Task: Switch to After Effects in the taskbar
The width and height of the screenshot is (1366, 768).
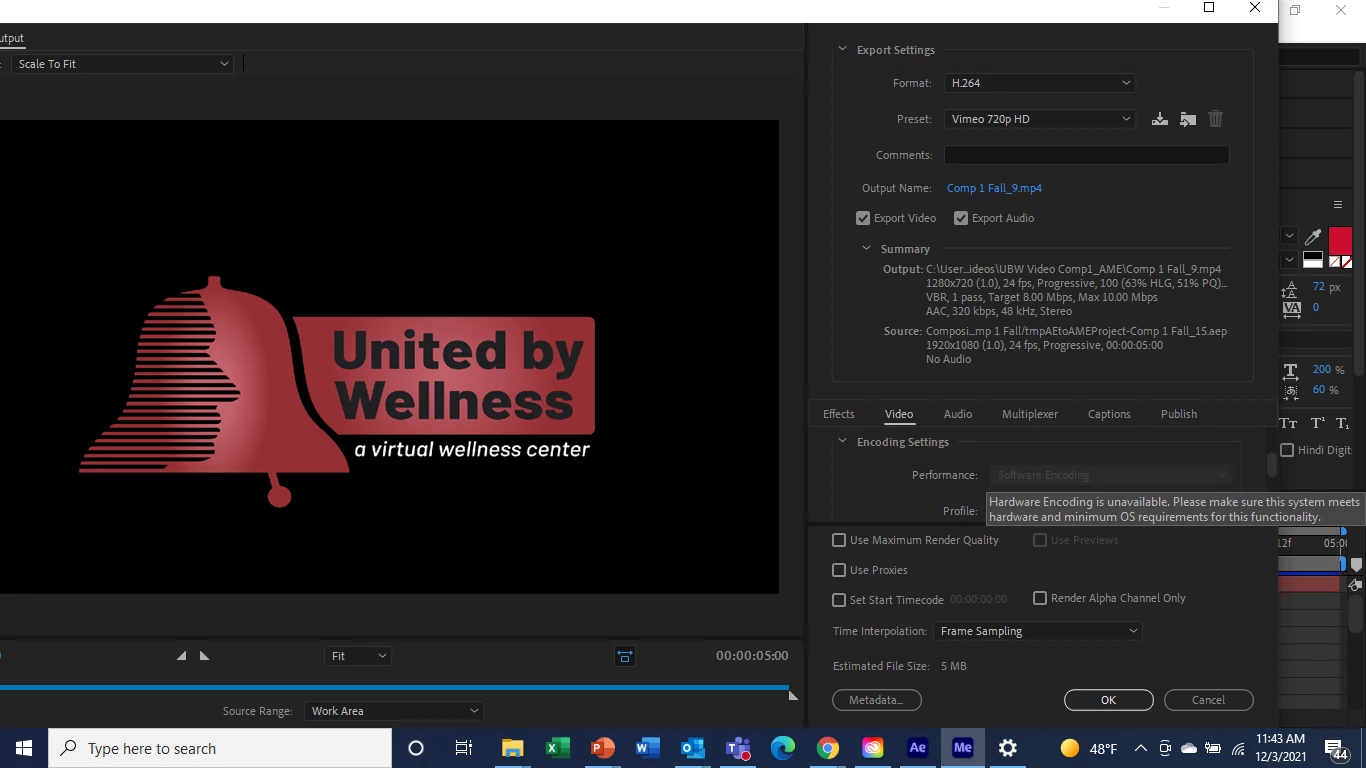Action: point(917,748)
